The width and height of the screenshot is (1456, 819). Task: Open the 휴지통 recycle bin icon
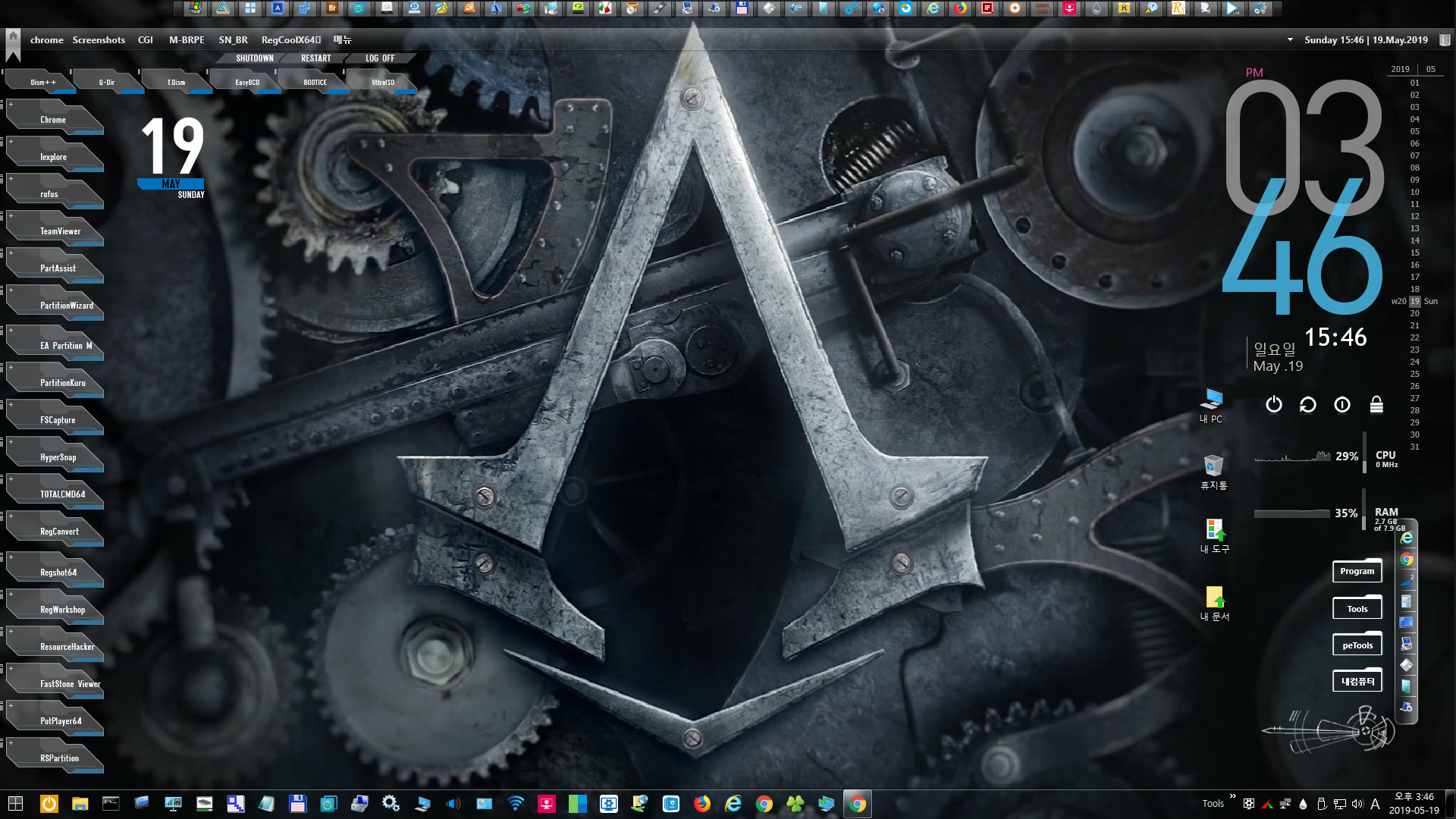(1213, 472)
